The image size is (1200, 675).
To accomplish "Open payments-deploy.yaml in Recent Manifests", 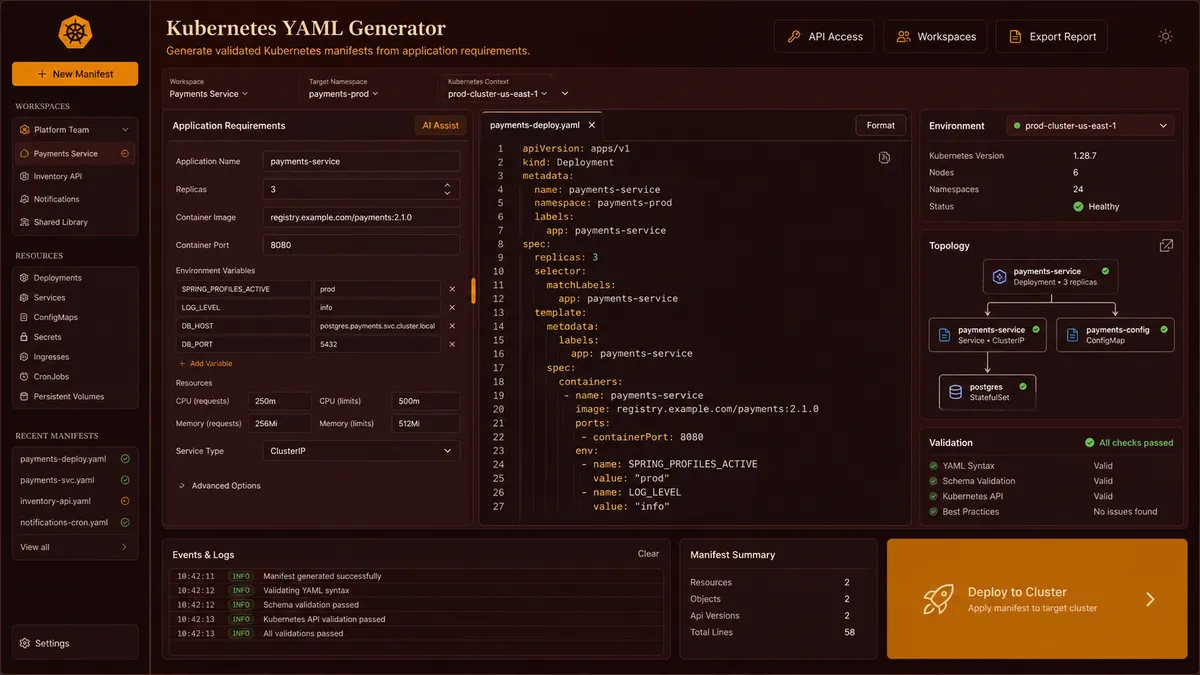I will click(74, 459).
